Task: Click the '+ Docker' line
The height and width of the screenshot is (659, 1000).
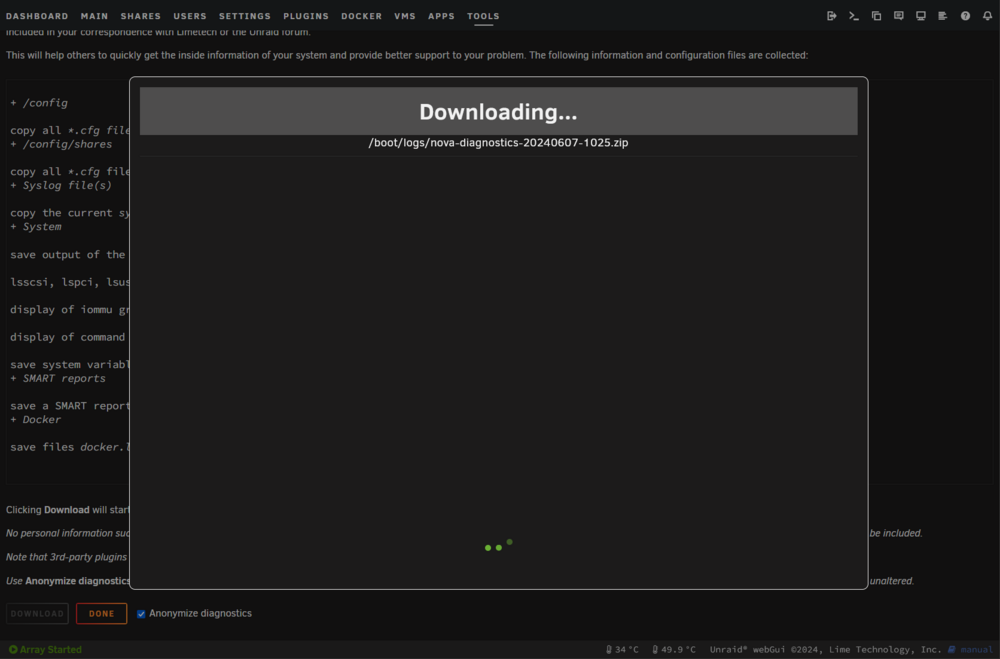Action: pos(36,420)
